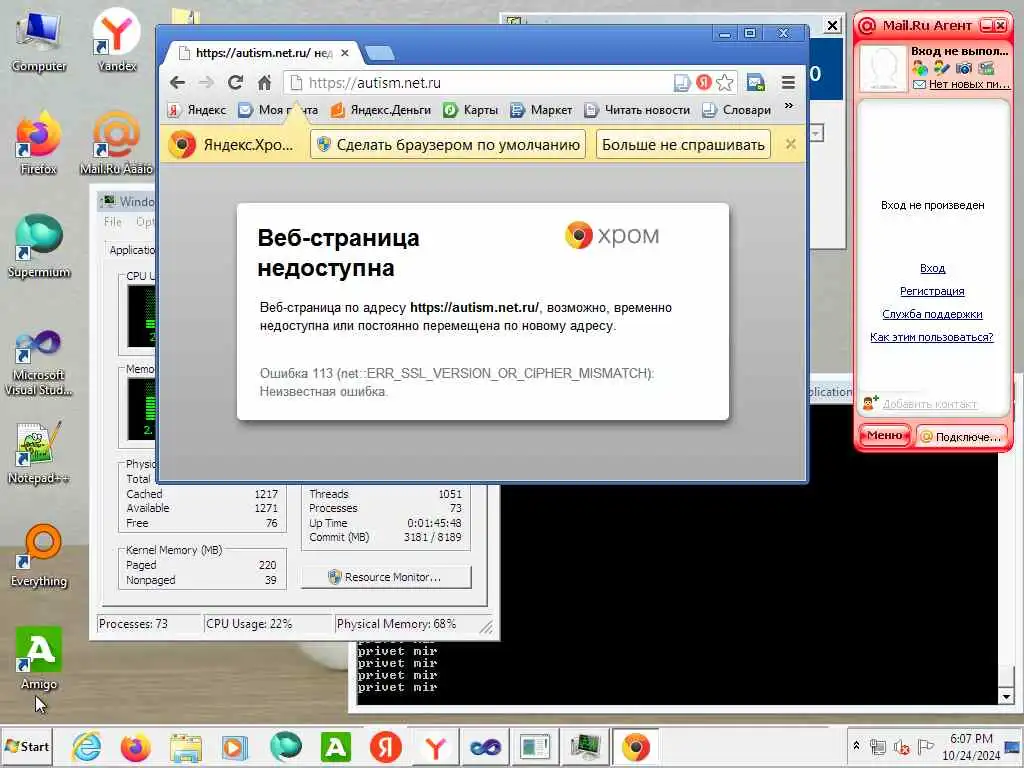Select Applications tab in Task Manager
Screen dimensions: 1024x768
pos(132,250)
